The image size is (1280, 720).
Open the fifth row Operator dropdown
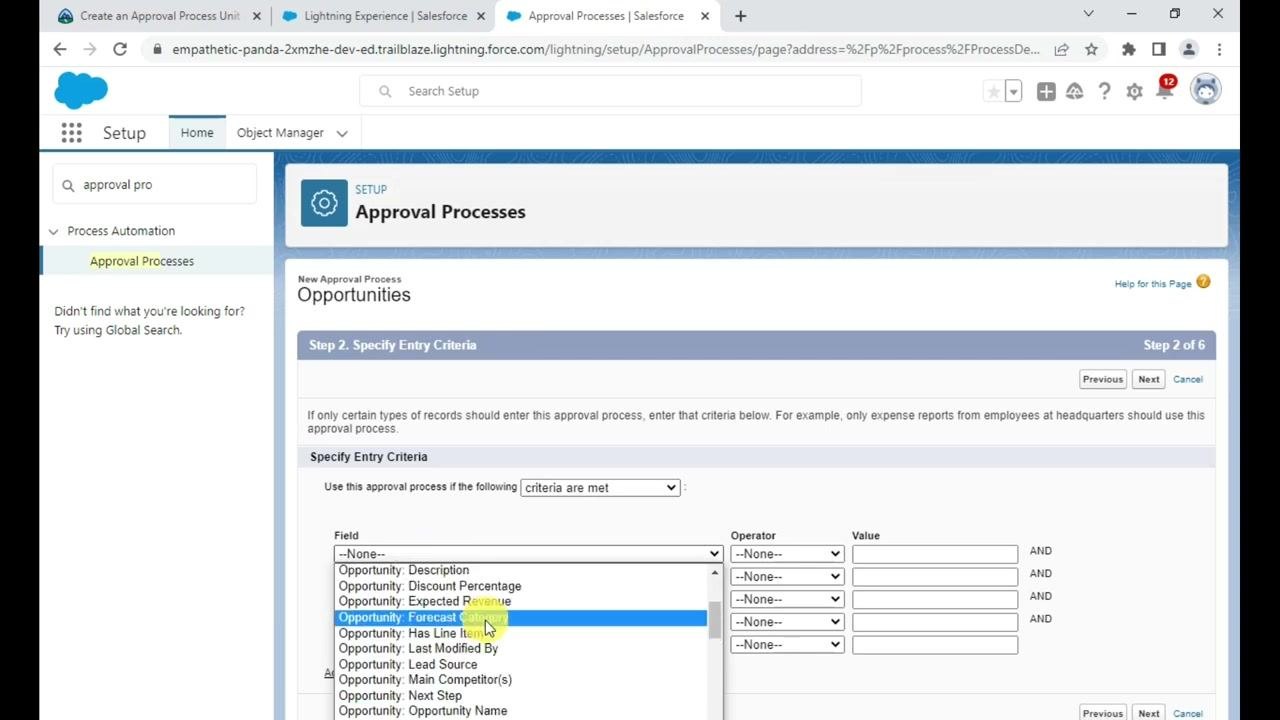click(x=787, y=645)
